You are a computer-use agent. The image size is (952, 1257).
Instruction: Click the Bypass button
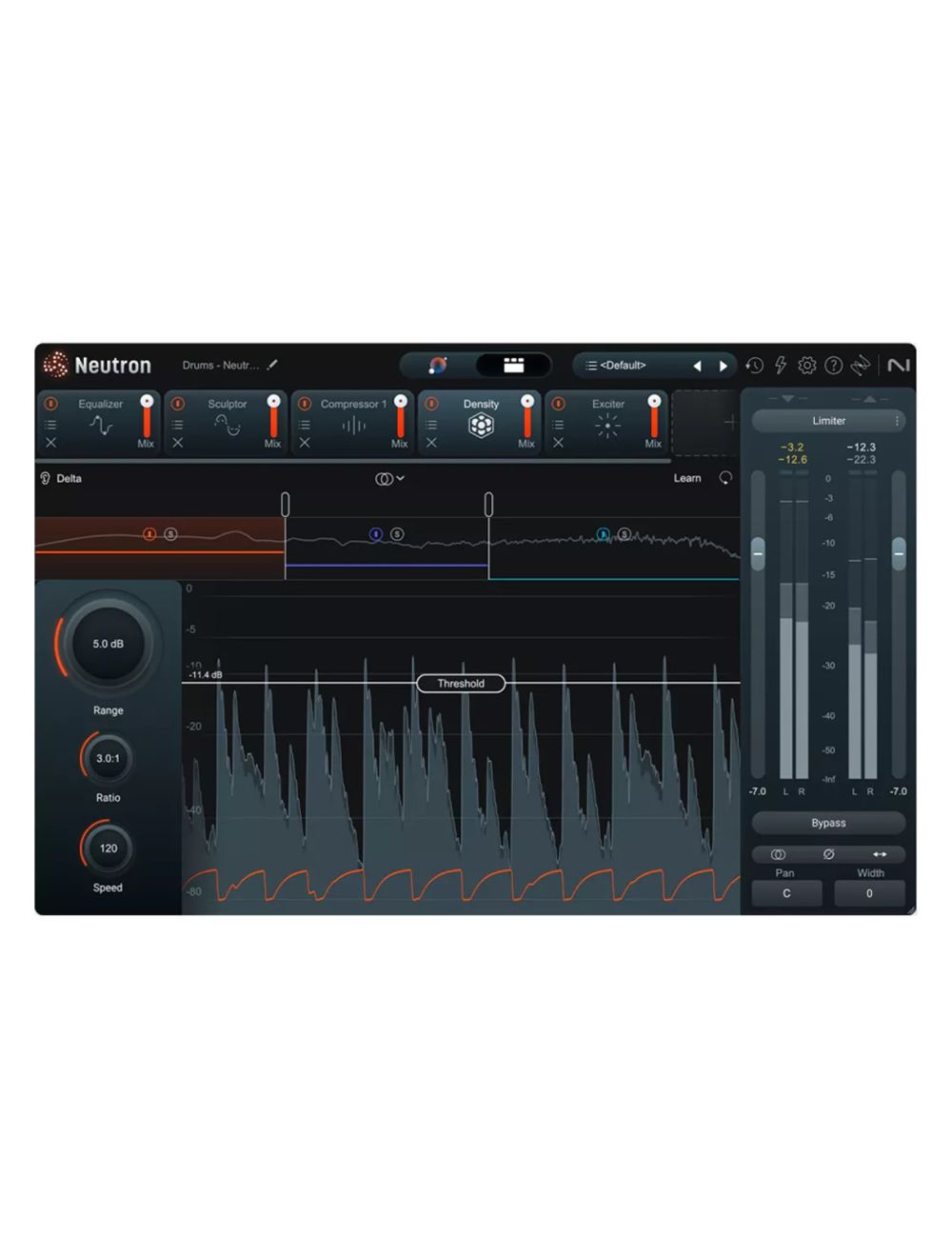pos(827,822)
